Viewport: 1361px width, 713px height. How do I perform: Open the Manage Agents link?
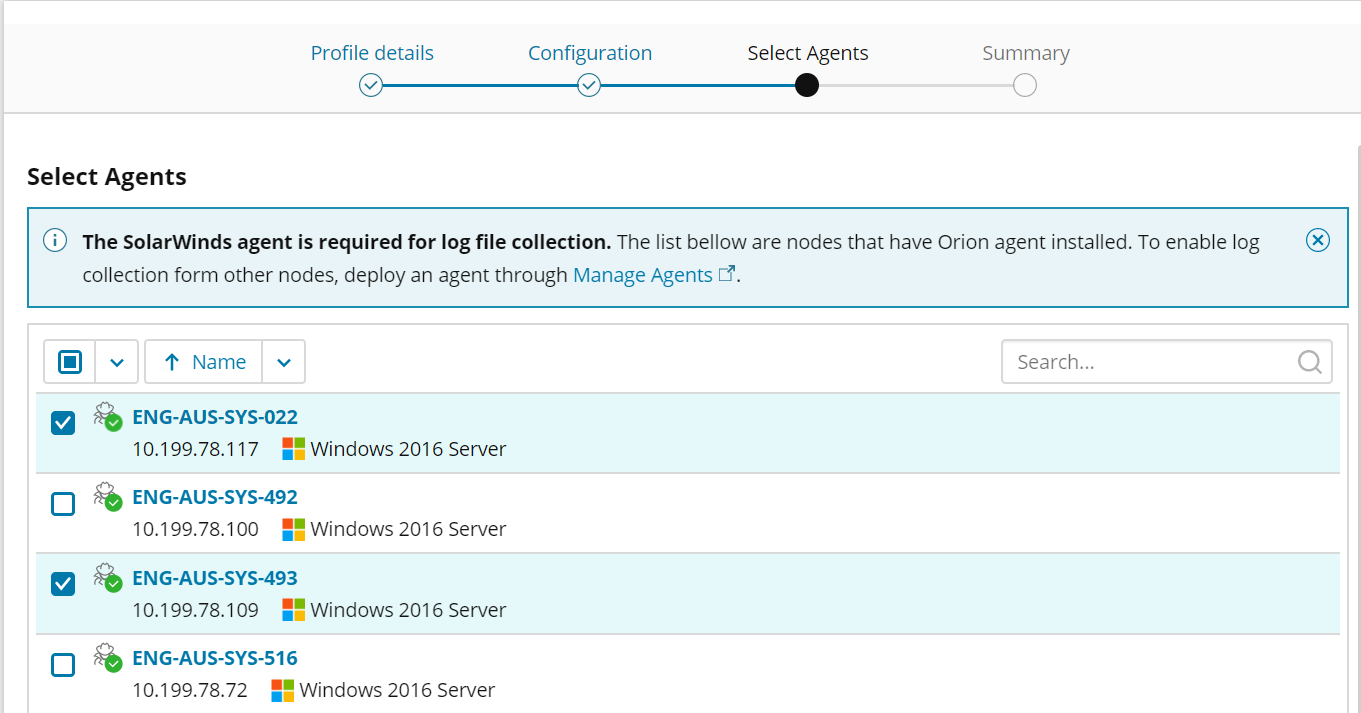tap(643, 275)
